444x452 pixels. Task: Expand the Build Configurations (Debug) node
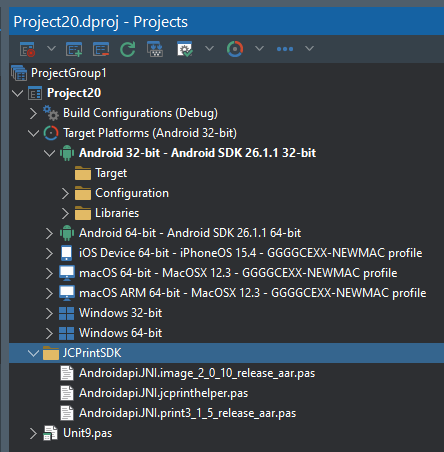(33, 113)
